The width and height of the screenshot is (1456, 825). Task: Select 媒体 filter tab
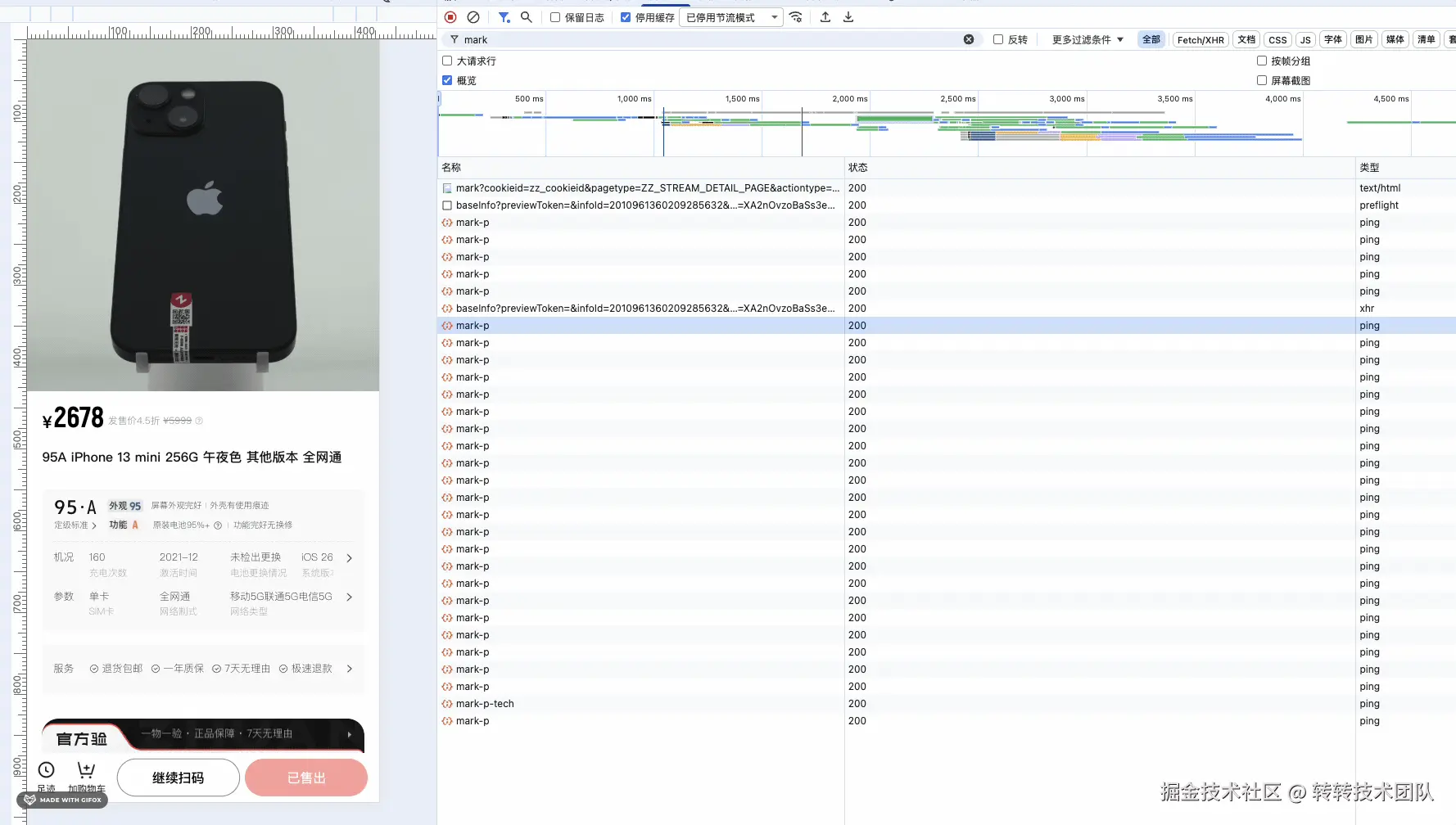[1395, 39]
